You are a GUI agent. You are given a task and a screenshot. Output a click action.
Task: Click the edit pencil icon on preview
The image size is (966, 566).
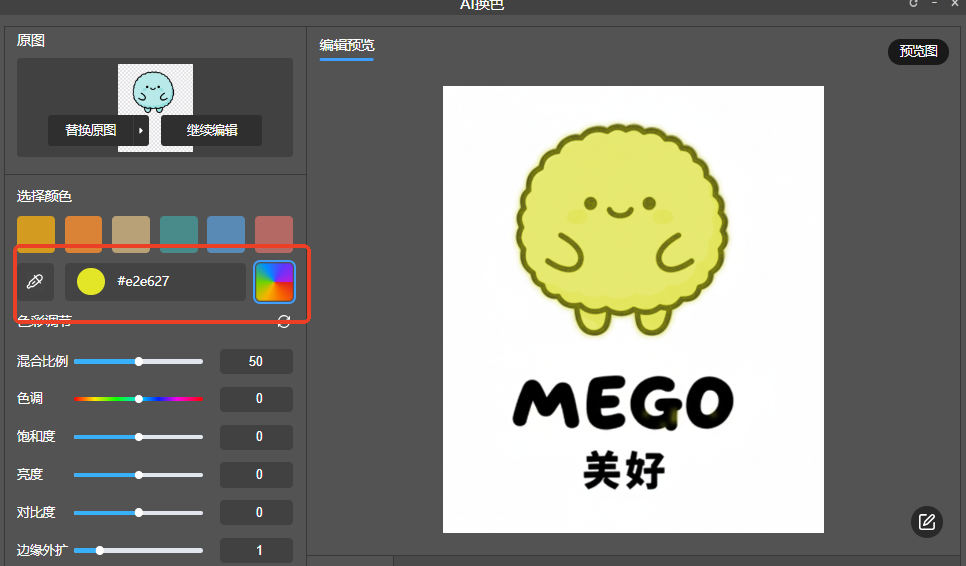(926, 521)
